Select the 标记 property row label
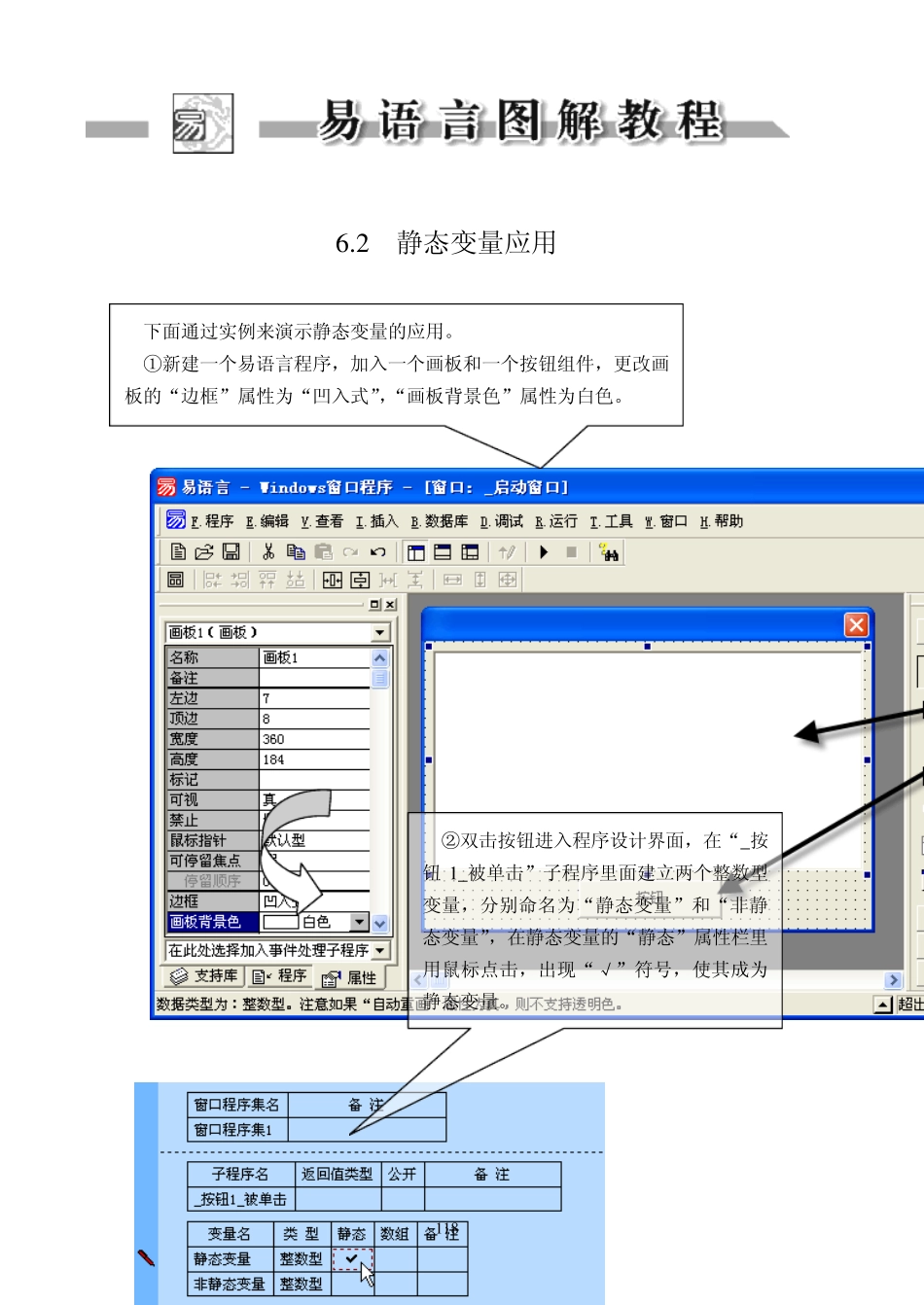Viewport: 924px width, 1305px height. pyautogui.click(x=212, y=780)
